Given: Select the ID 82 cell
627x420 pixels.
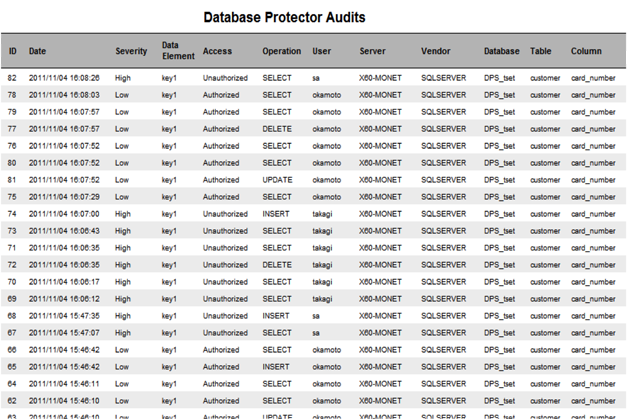Looking at the screenshot, I should 12,77.
